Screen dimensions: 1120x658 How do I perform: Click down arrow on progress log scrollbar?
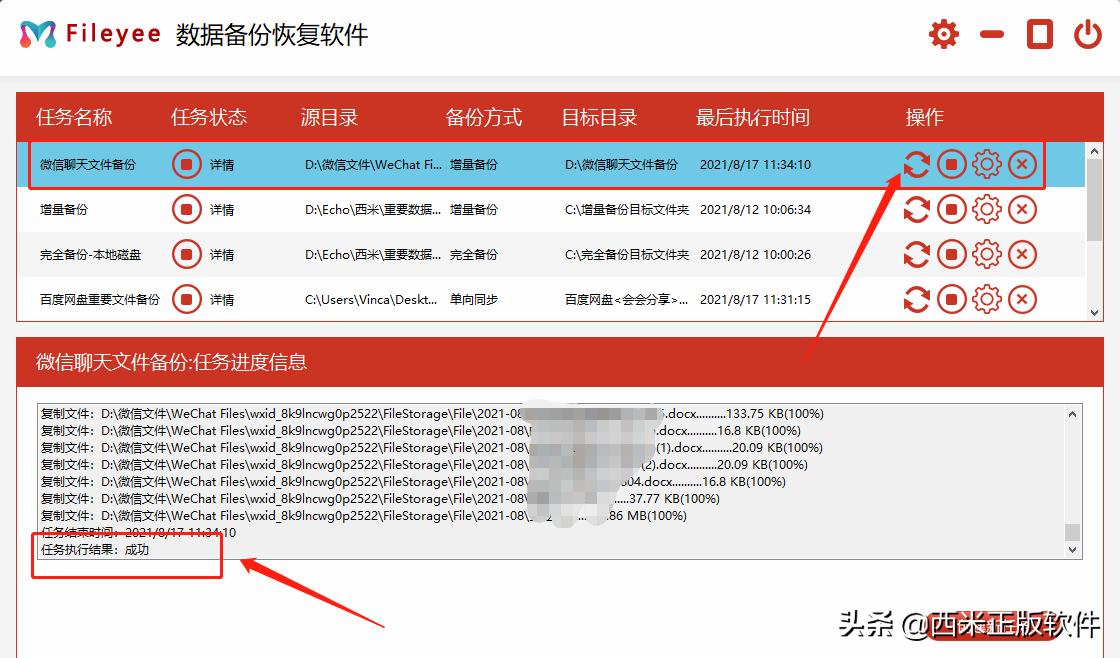tap(1073, 549)
